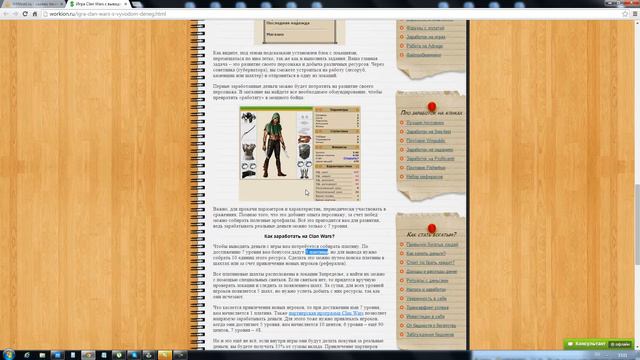This screenshot has height=360, width=640.
Task: Go back with the browser back arrow
Action: point(6,14)
